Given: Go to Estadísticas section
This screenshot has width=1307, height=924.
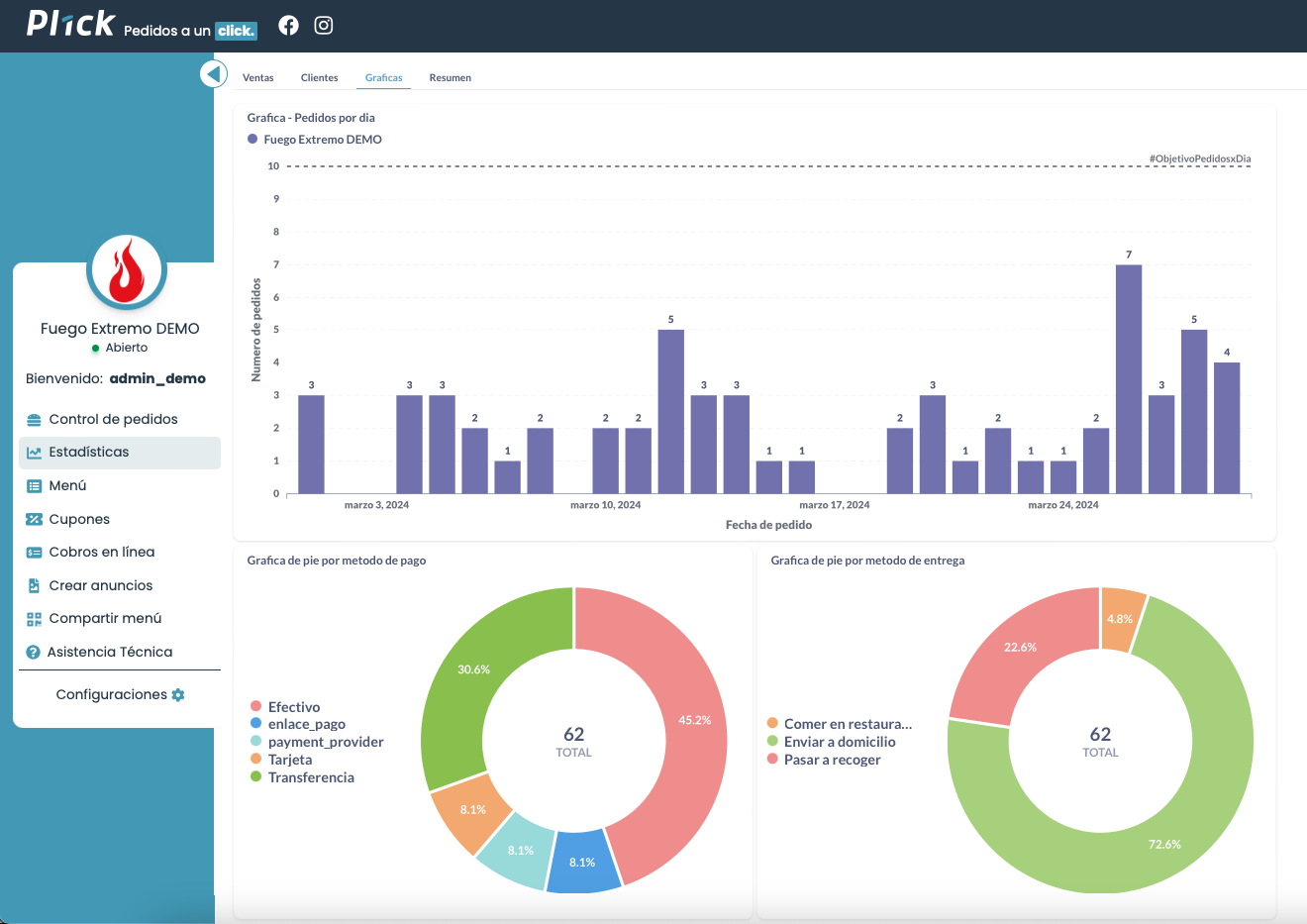Looking at the screenshot, I should (x=119, y=453).
